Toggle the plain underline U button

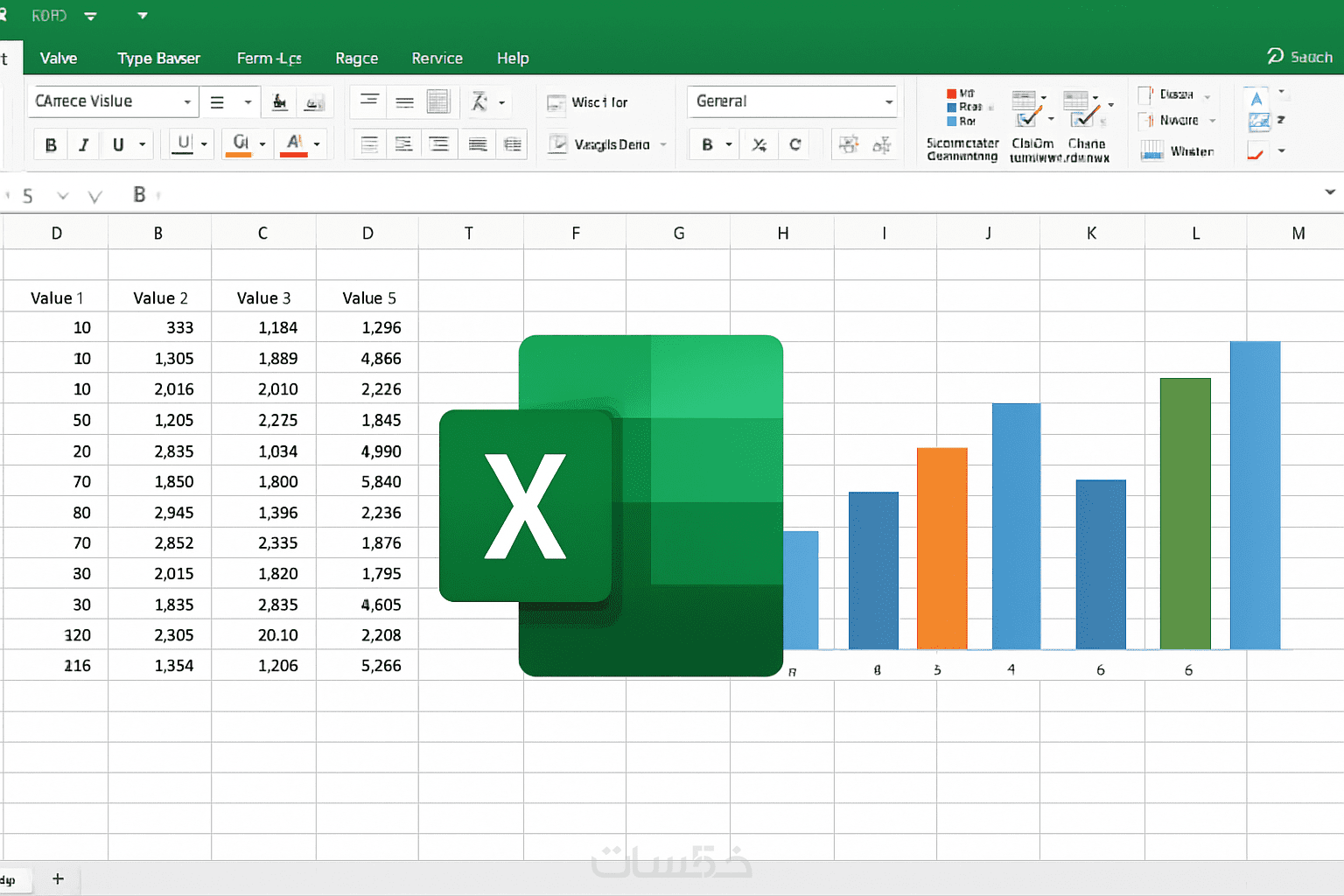tap(118, 144)
